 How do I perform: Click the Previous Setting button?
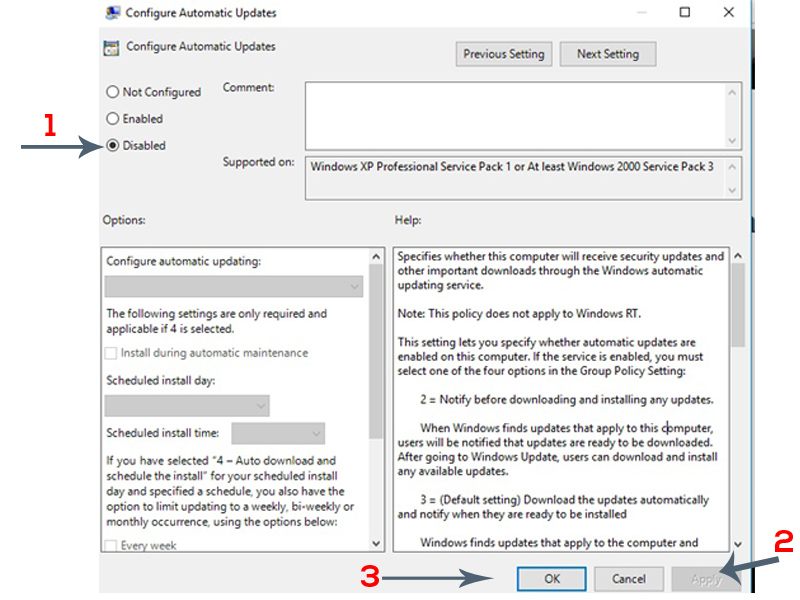point(504,54)
